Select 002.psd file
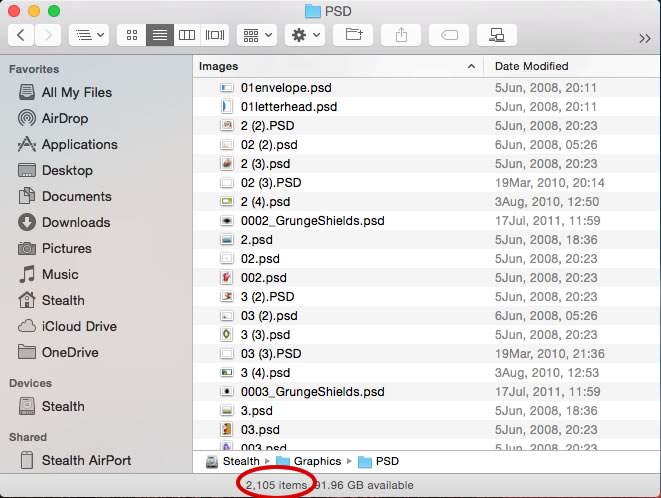The width and height of the screenshot is (661, 498). tap(427, 277)
